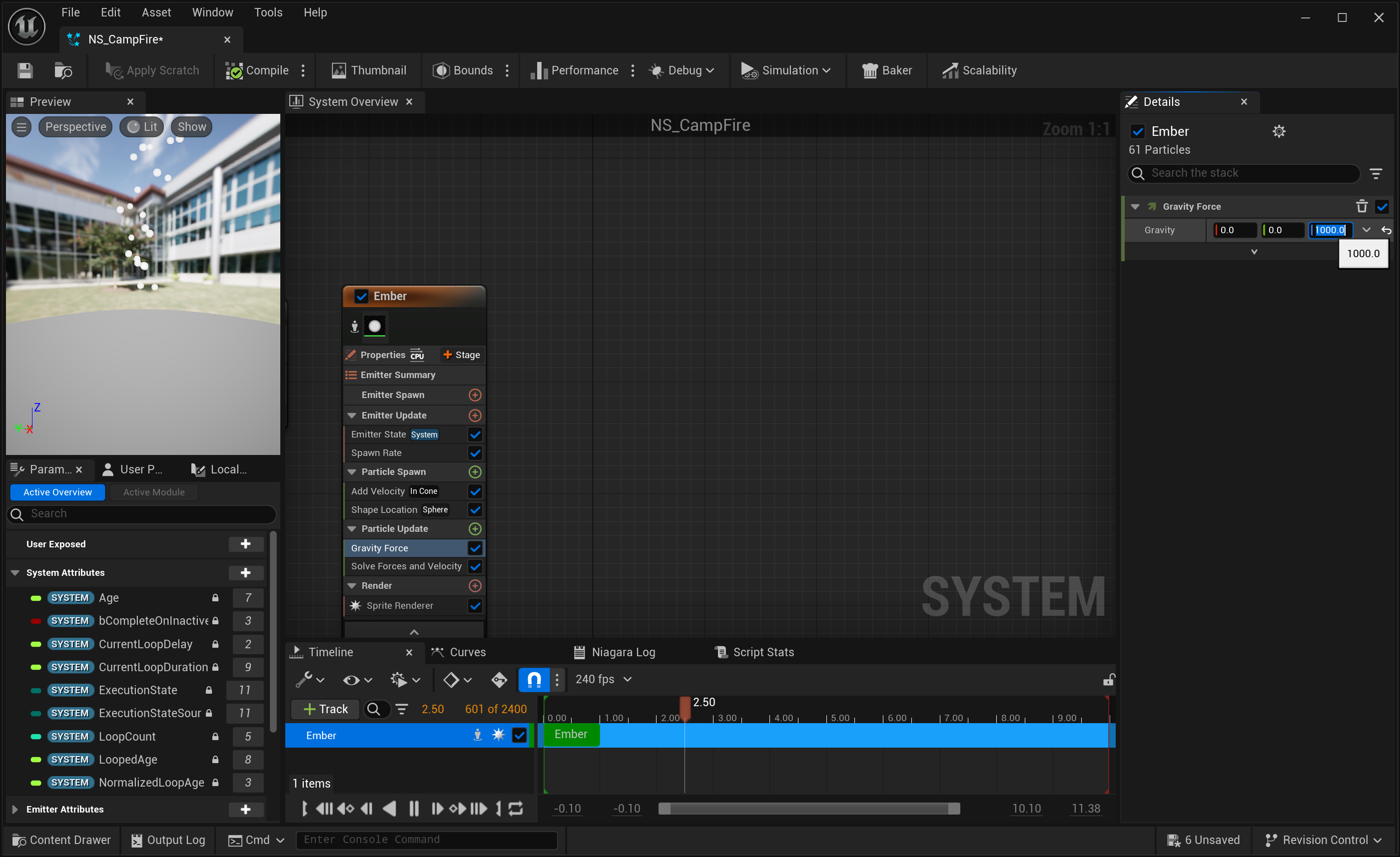Click the timeline playhead marker at 2.50
The width and height of the screenshot is (1400, 857).
click(x=685, y=707)
